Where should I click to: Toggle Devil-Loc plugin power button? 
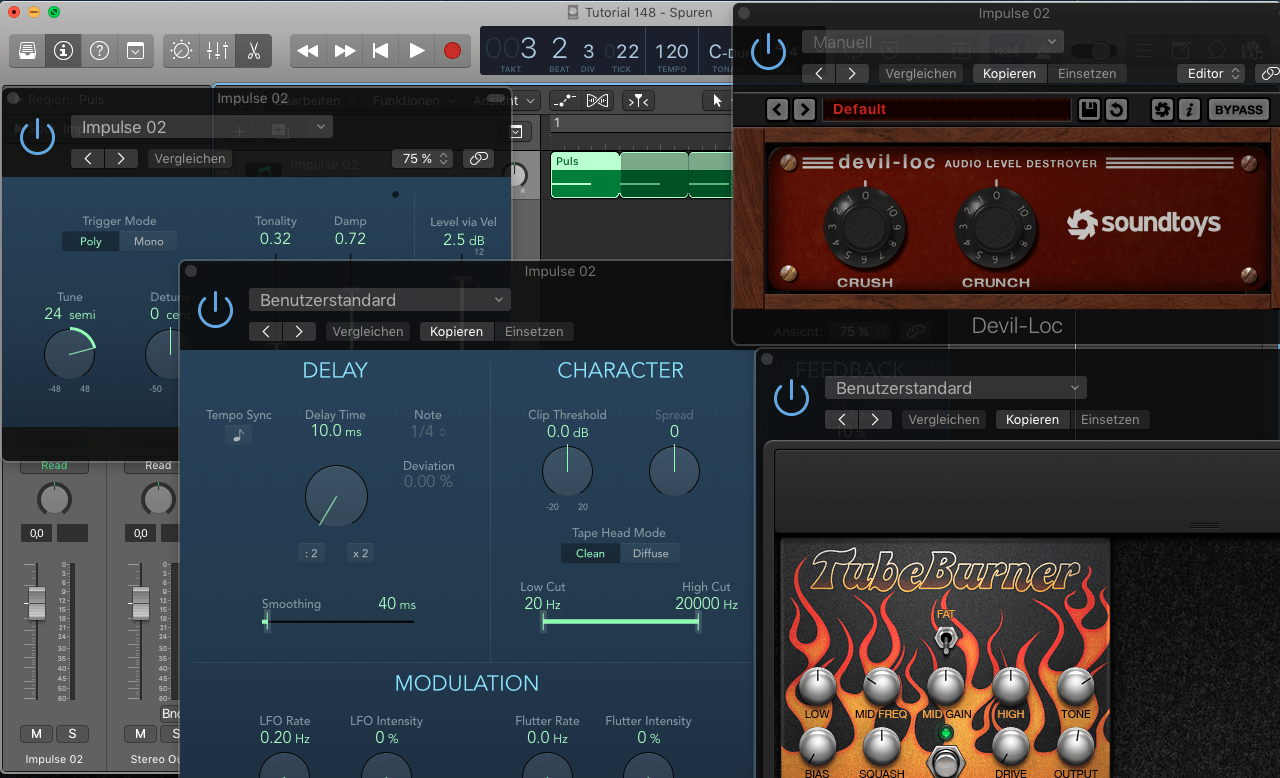point(768,51)
